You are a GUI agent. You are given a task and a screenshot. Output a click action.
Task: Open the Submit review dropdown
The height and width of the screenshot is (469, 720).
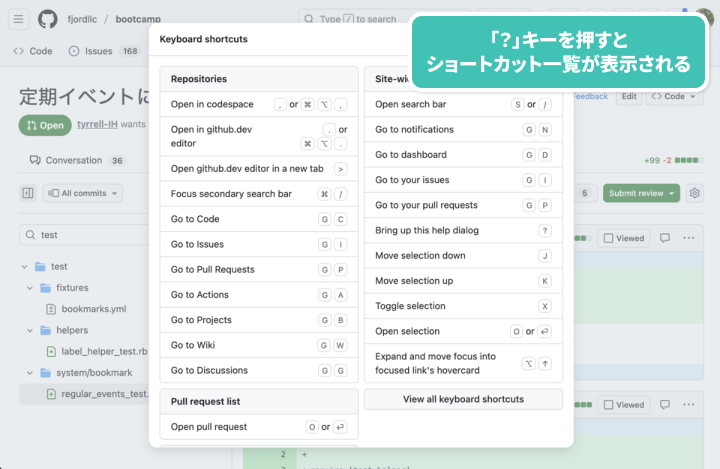point(642,193)
